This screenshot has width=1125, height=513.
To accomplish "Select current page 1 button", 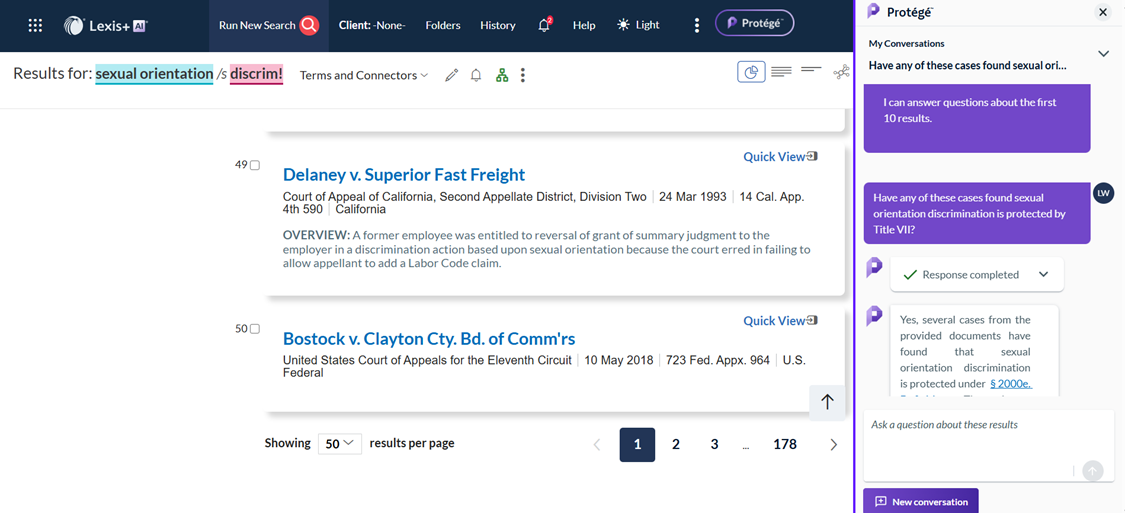I will 637,445.
